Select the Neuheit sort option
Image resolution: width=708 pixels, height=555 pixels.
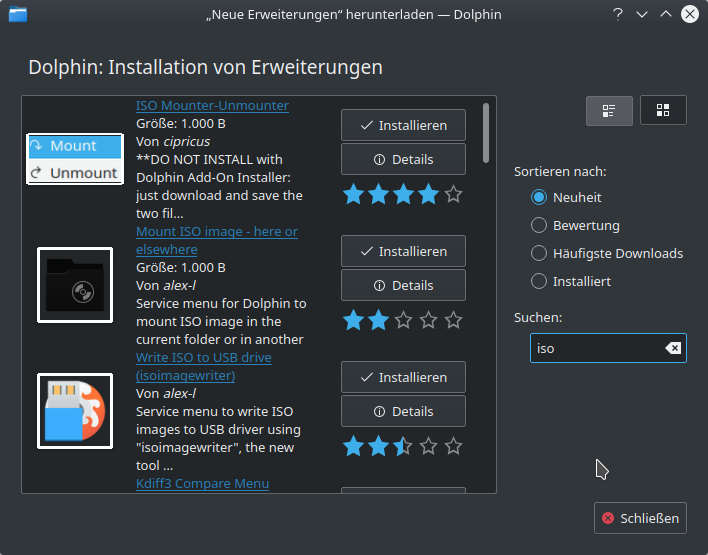[539, 198]
